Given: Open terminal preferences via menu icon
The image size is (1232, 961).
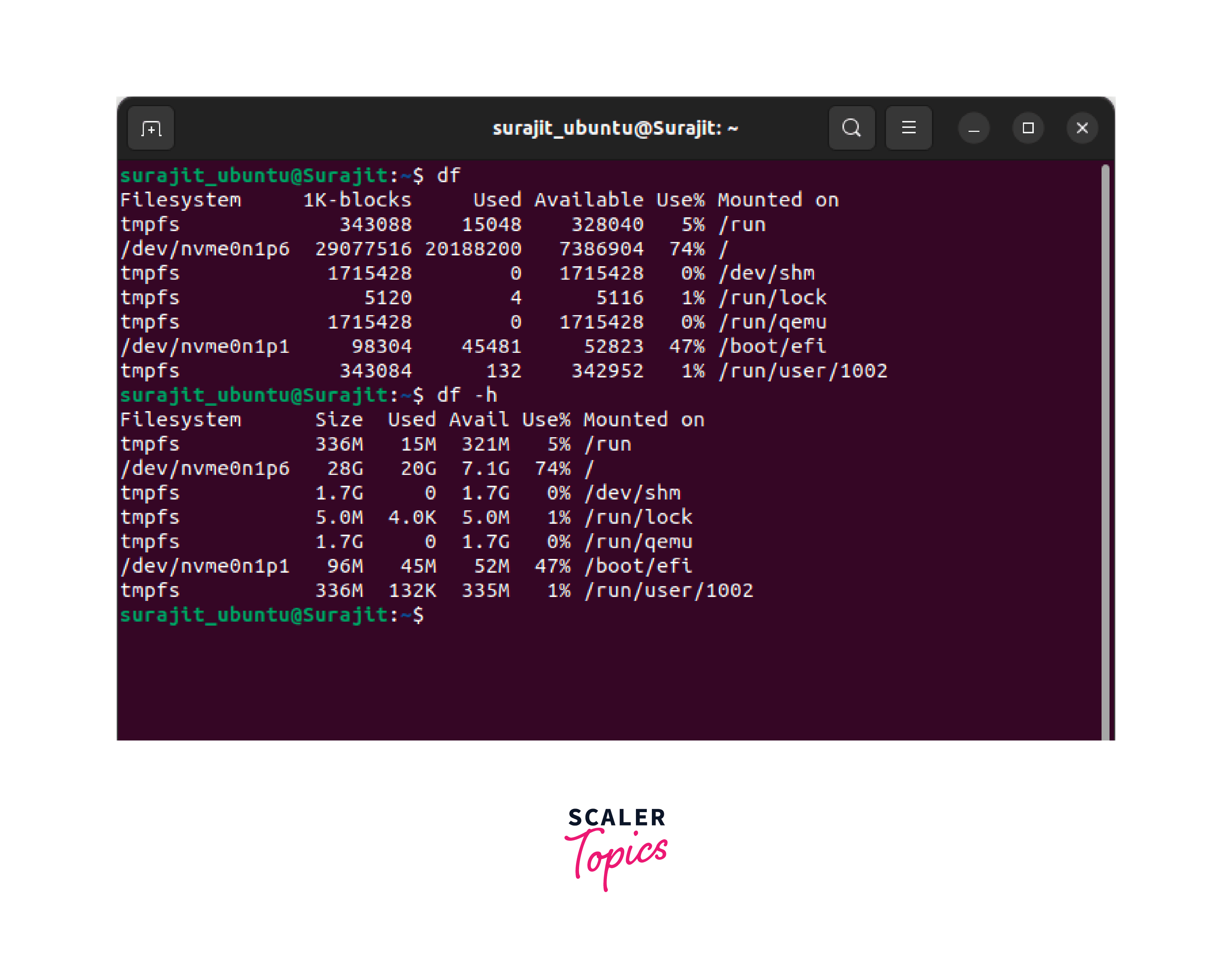Looking at the screenshot, I should (908, 129).
